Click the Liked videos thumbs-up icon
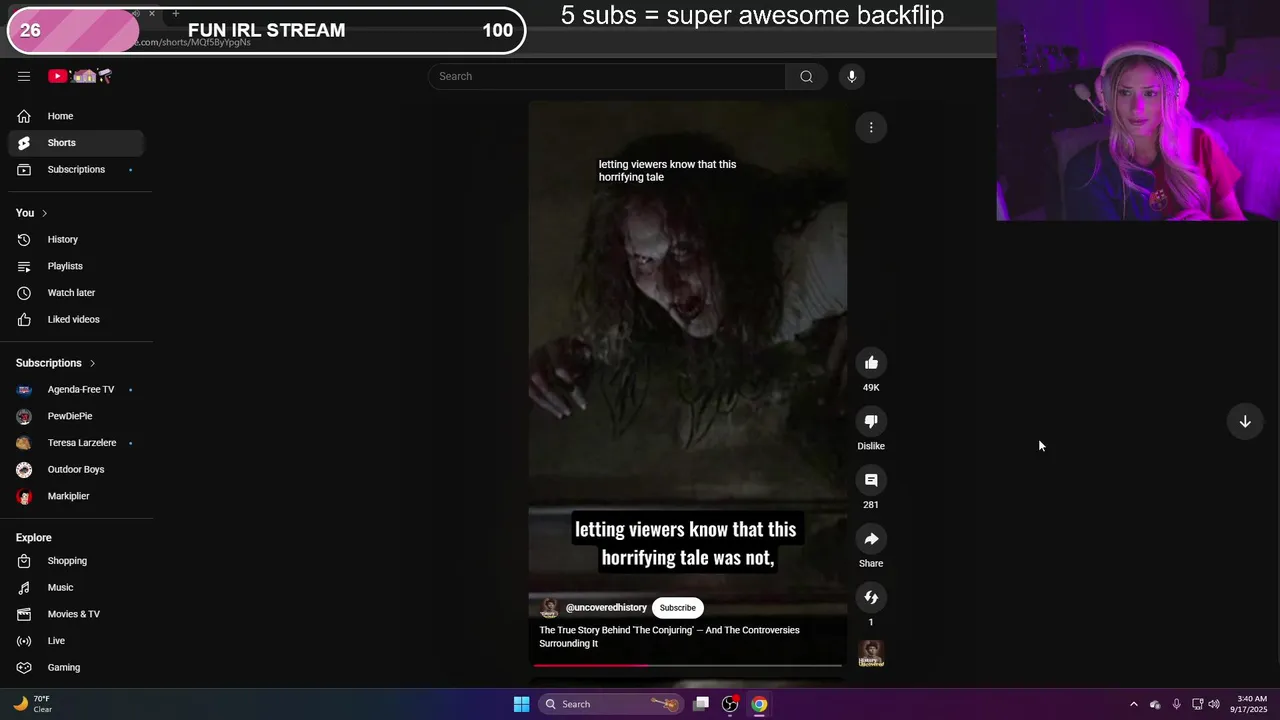Image resolution: width=1280 pixels, height=720 pixels. [x=24, y=319]
